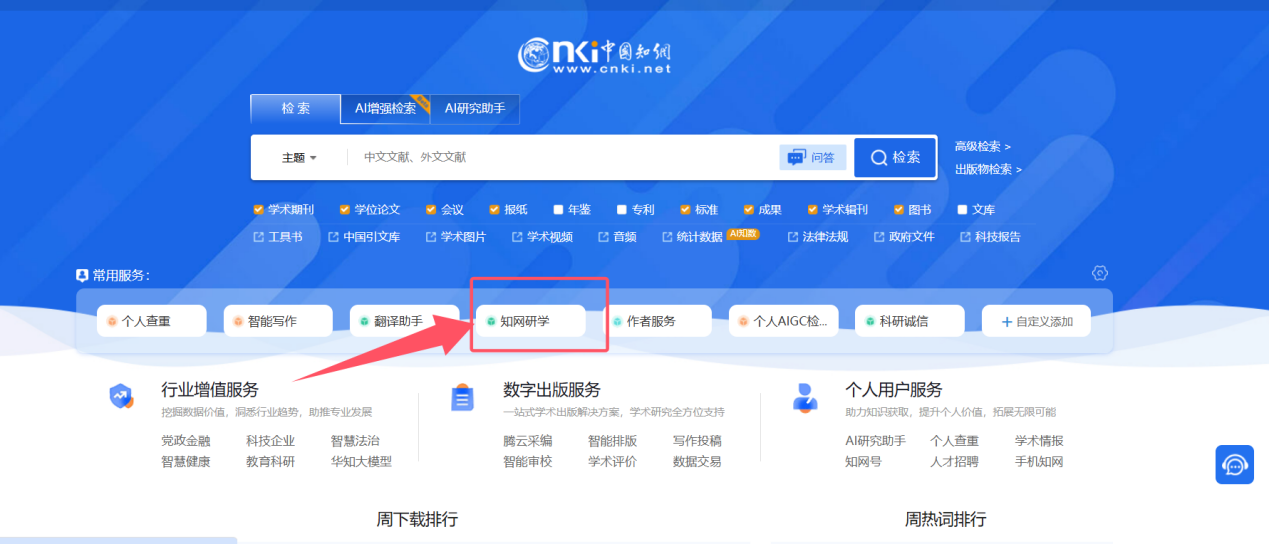
Task: Open the 知网研学 service
Action: (531, 321)
